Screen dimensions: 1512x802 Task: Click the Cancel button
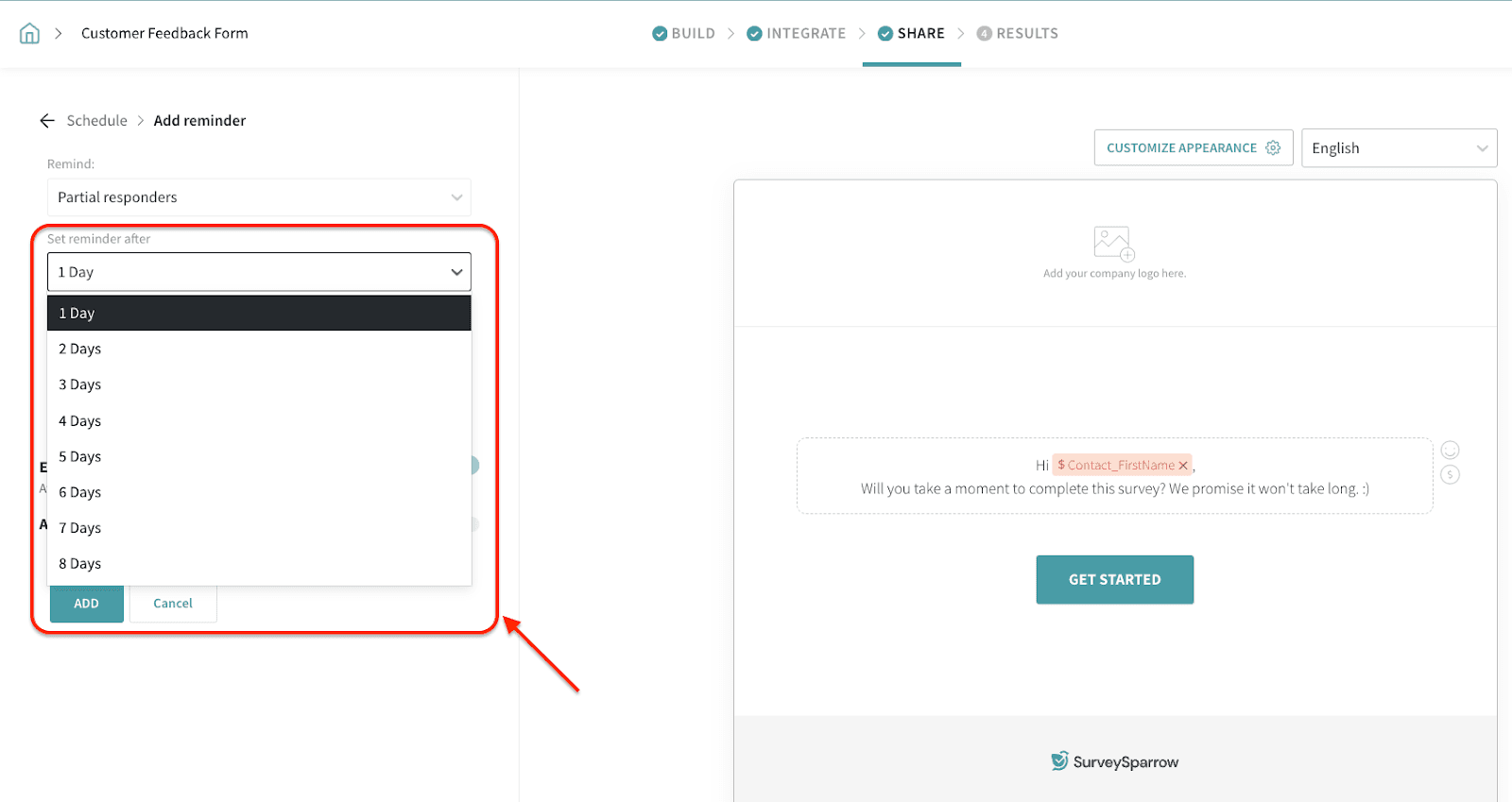(173, 604)
